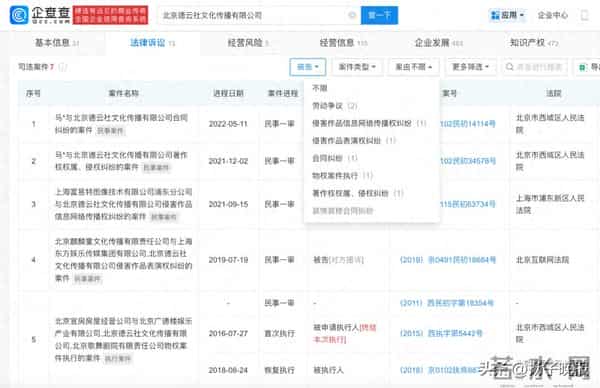600x388 pixels.
Task: Click row 5 case name starting 北京宣房
Action: coord(123,339)
